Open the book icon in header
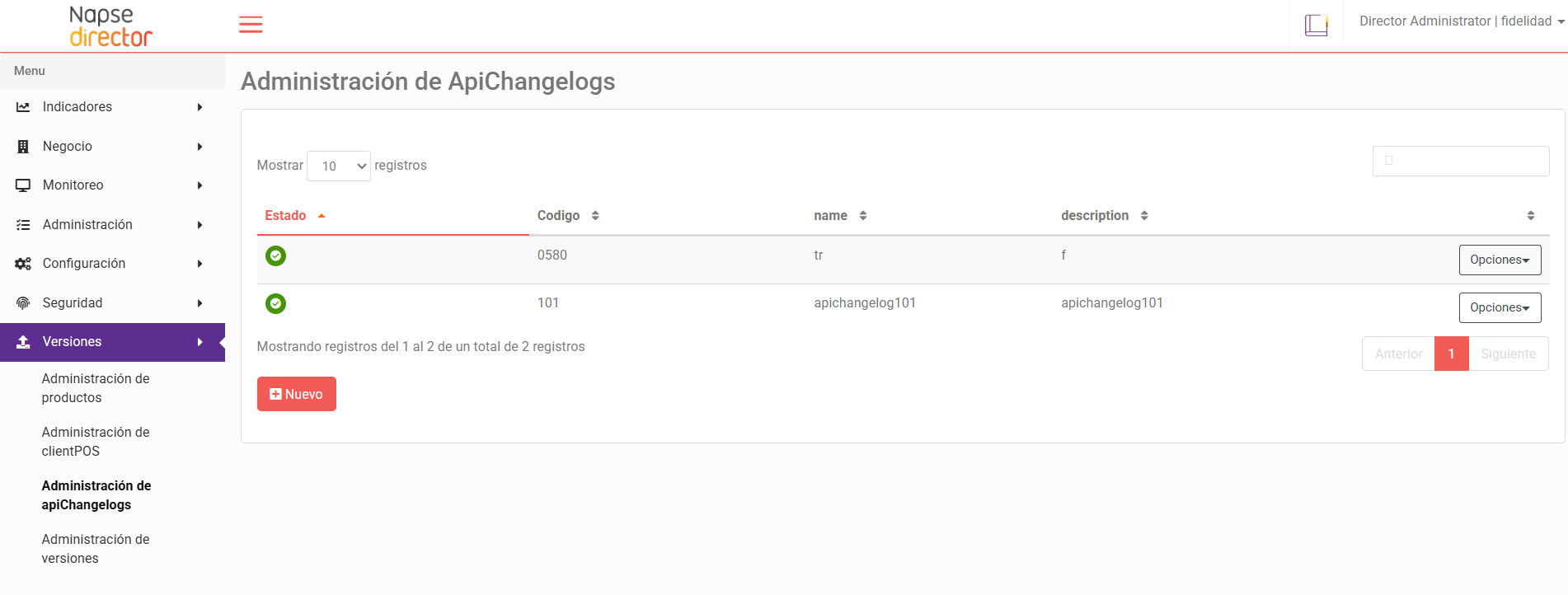Screen dimensions: 1568x595 pos(1316,25)
